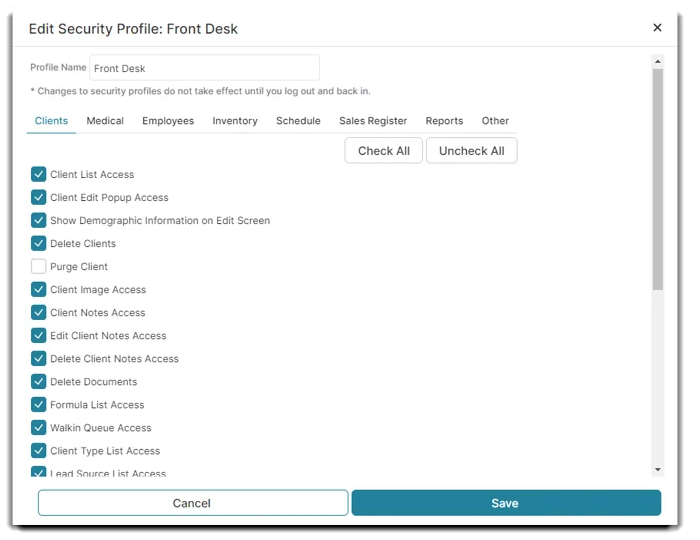Cancel editing the security profile
Viewport: 700px width, 540px height.
click(193, 503)
